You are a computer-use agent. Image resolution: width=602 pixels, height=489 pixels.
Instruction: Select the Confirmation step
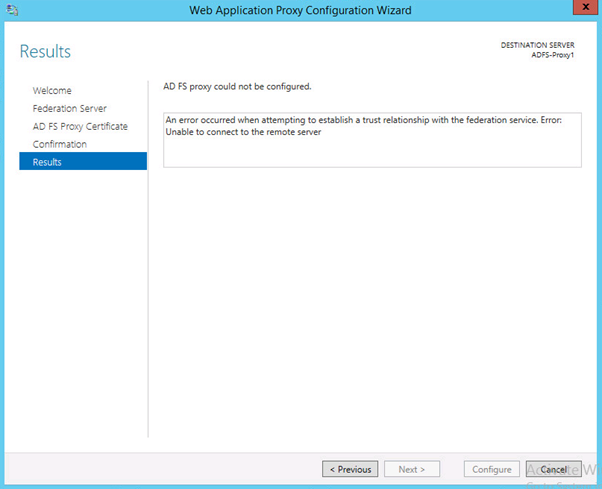tap(60, 144)
